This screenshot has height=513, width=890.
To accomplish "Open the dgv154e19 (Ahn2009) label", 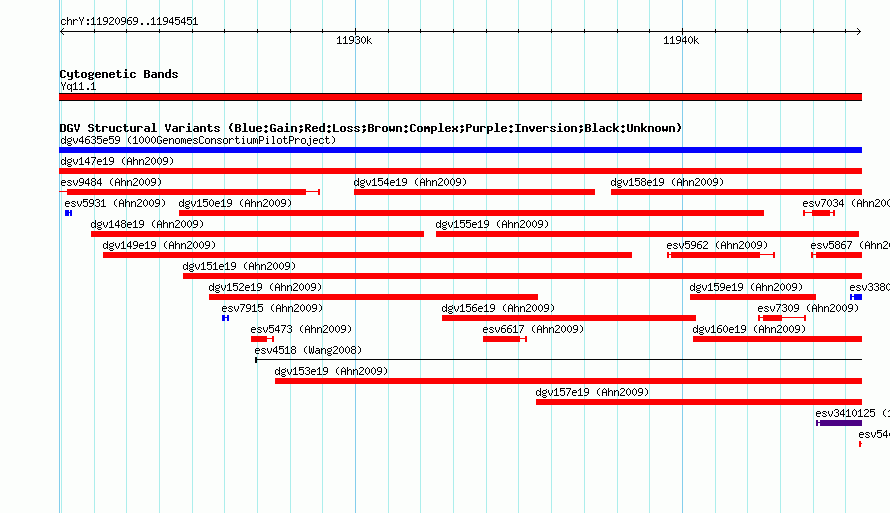I will (410, 182).
